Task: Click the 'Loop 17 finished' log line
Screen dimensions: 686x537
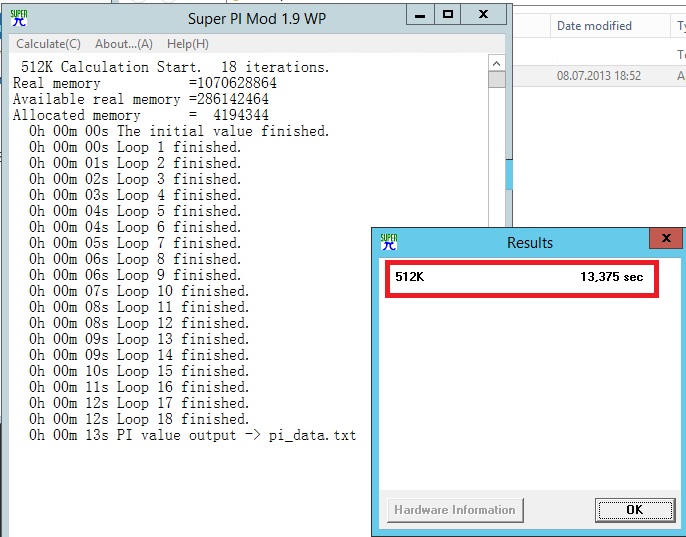Action: click(139, 403)
